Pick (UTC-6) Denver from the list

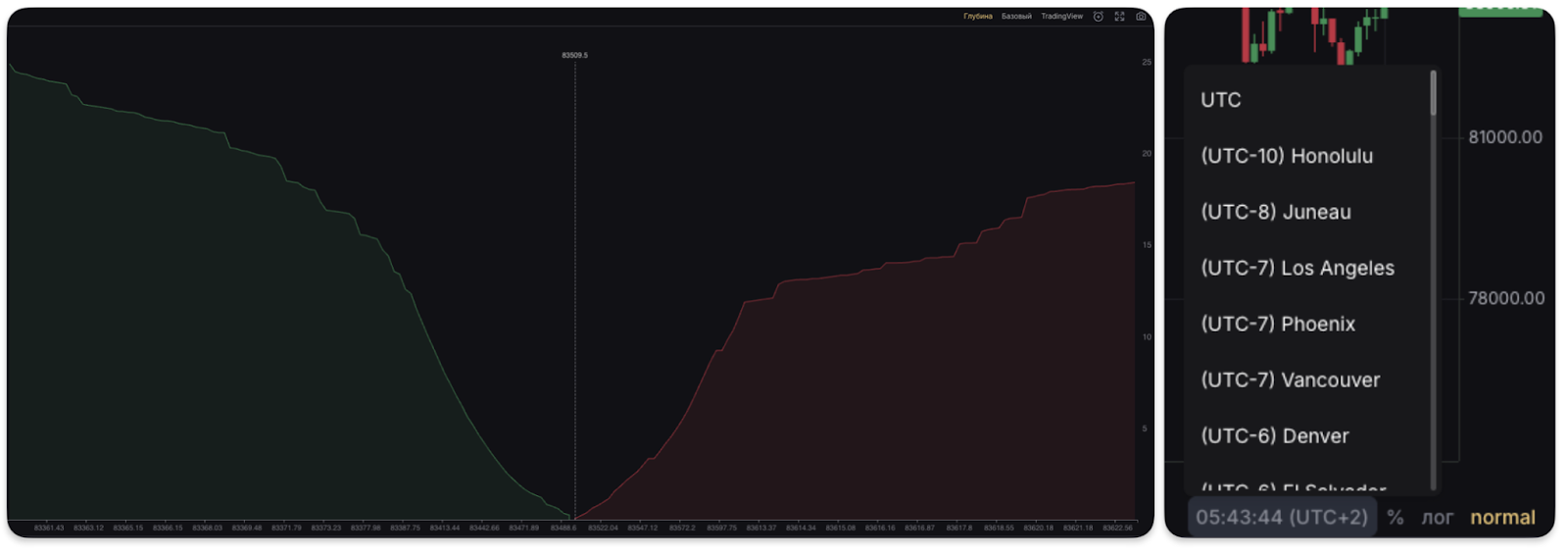(x=1275, y=435)
